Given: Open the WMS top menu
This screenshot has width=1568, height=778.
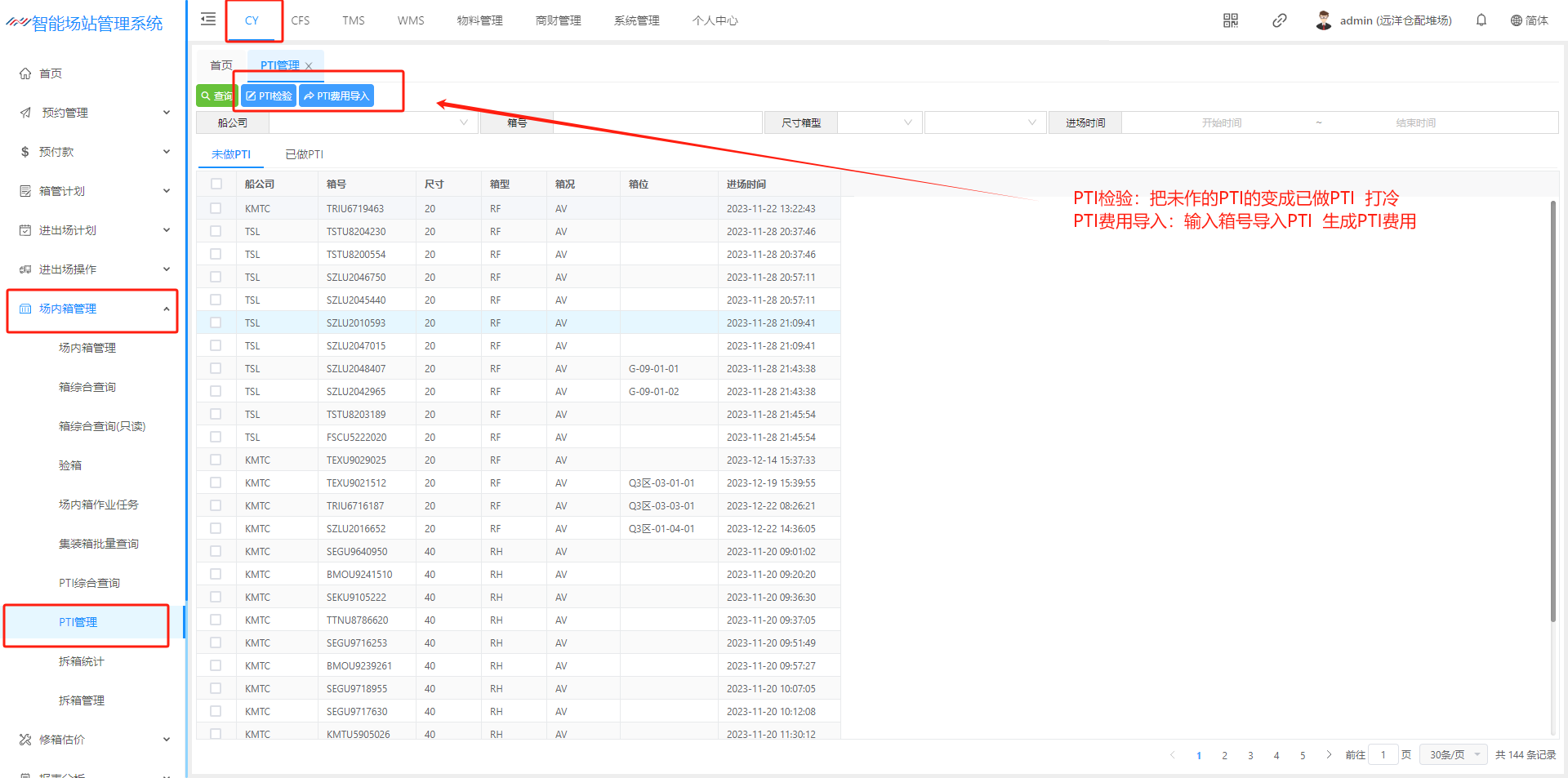Looking at the screenshot, I should pos(411,20).
